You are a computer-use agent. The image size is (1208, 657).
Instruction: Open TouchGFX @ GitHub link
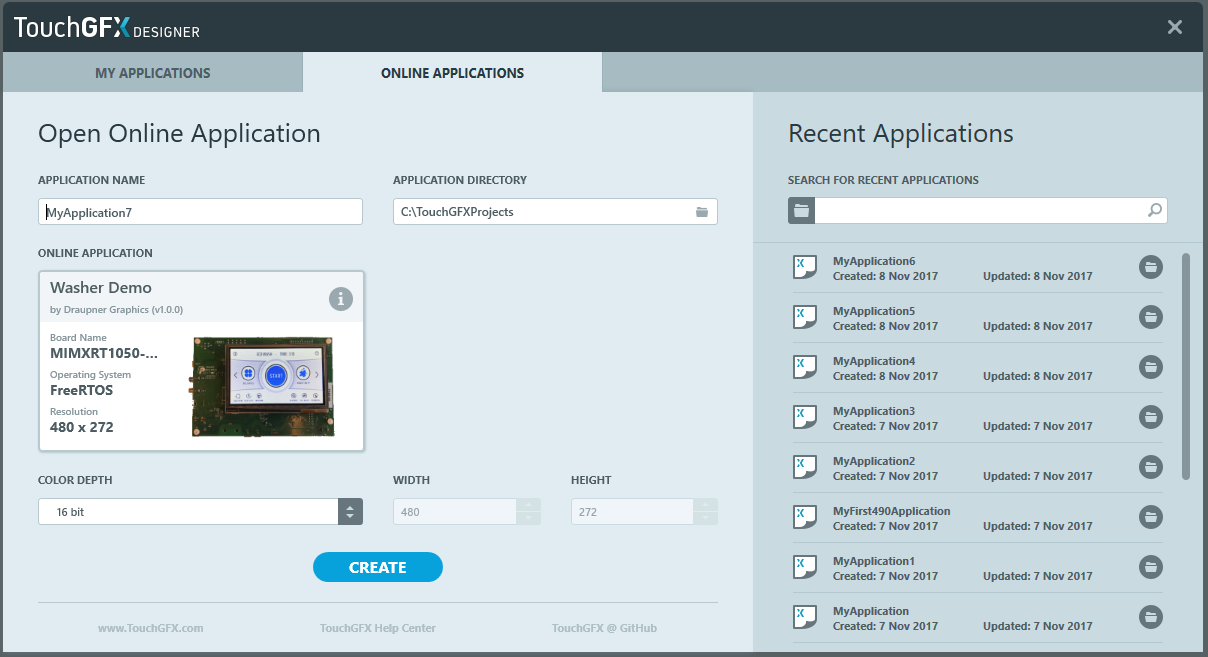point(604,628)
